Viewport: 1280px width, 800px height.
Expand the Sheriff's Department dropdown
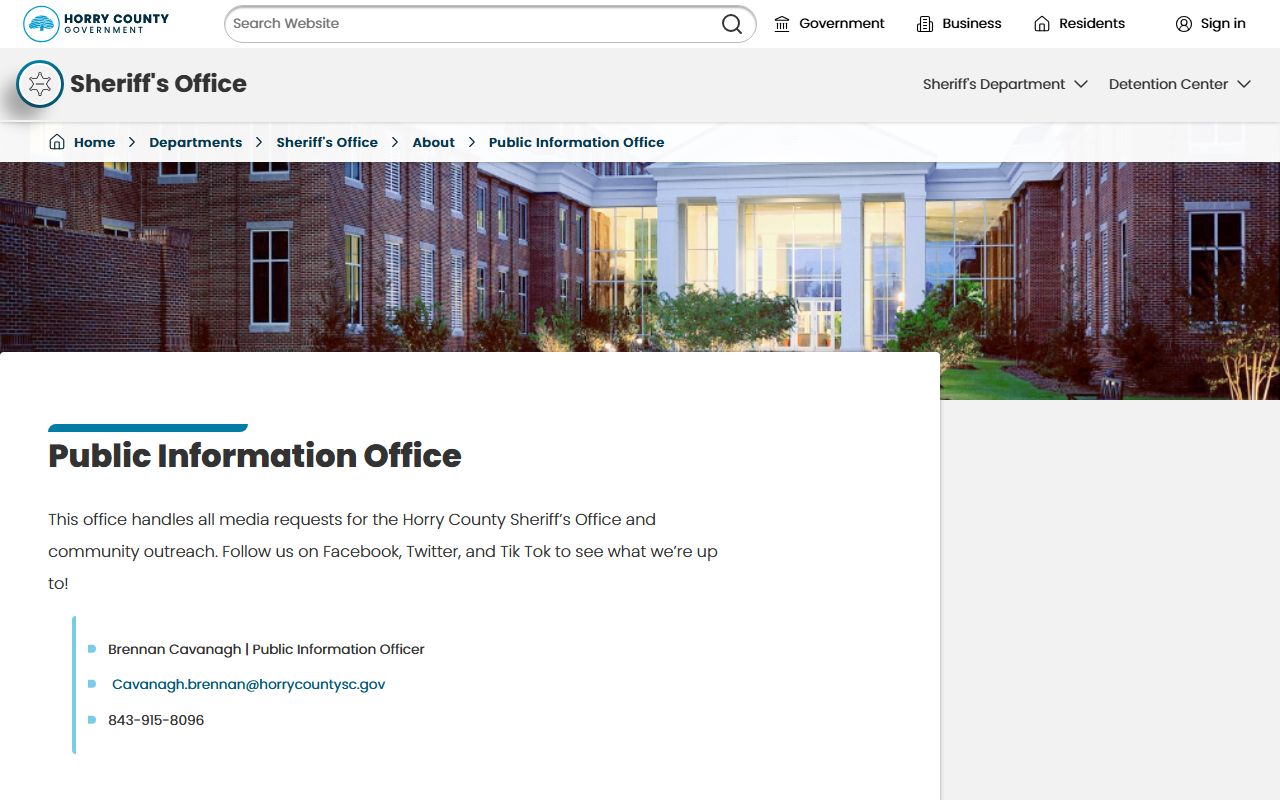coord(1005,84)
